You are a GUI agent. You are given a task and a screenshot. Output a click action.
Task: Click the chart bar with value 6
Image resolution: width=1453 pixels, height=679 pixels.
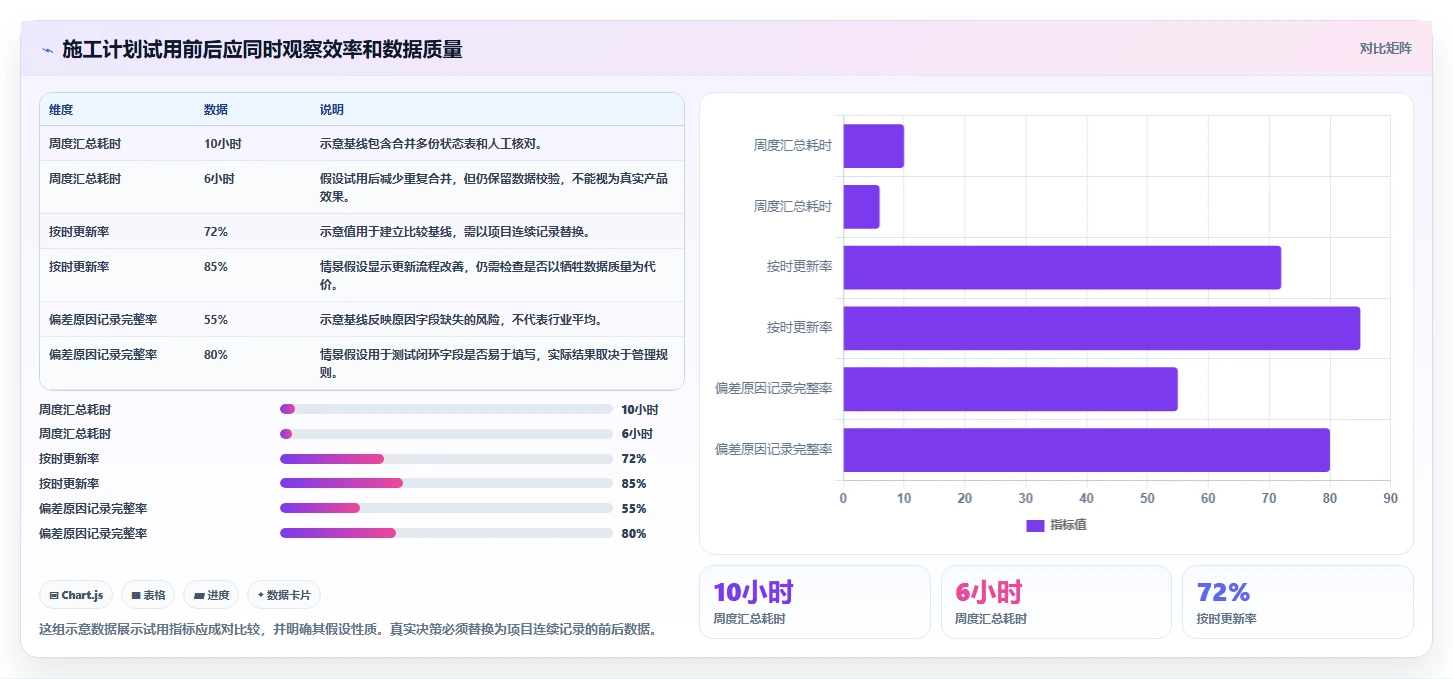pos(862,207)
